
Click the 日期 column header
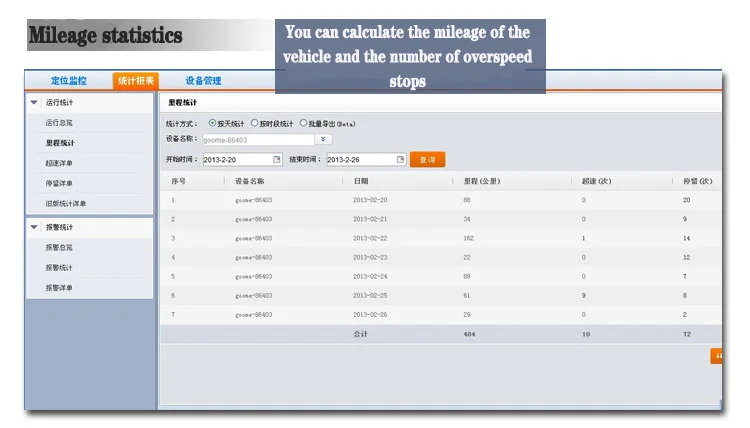(x=361, y=181)
